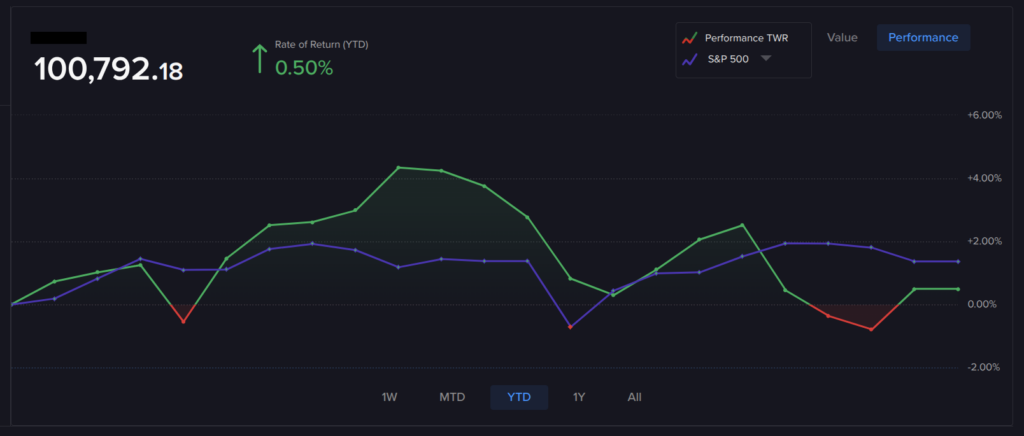Click the redacted account name bar
This screenshot has height=436, width=1024.
tap(58, 37)
